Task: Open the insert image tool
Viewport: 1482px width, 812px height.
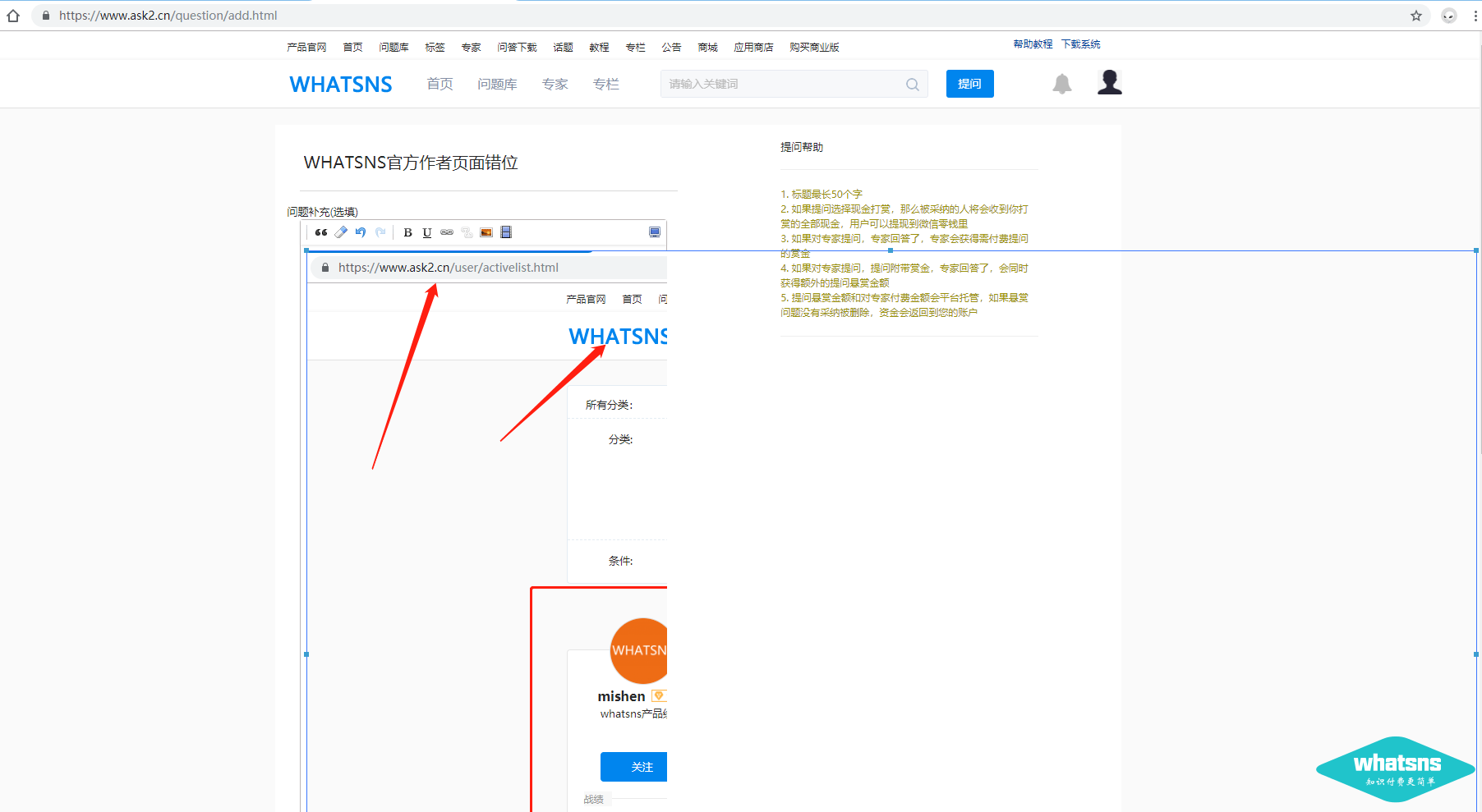Action: click(x=486, y=232)
